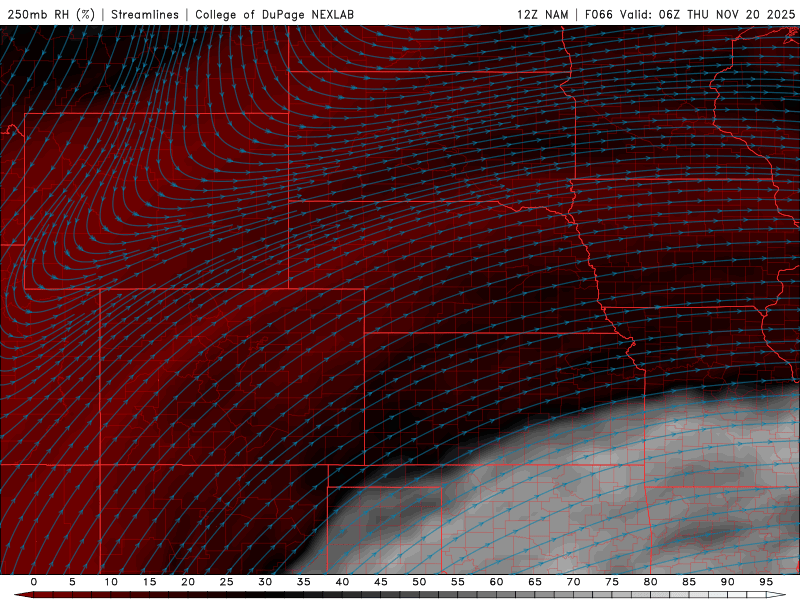Viewport: 800px width, 600px height.
Task: Click the "Valid: 06Z THU NOV 20 2025" text
Action: pos(707,14)
